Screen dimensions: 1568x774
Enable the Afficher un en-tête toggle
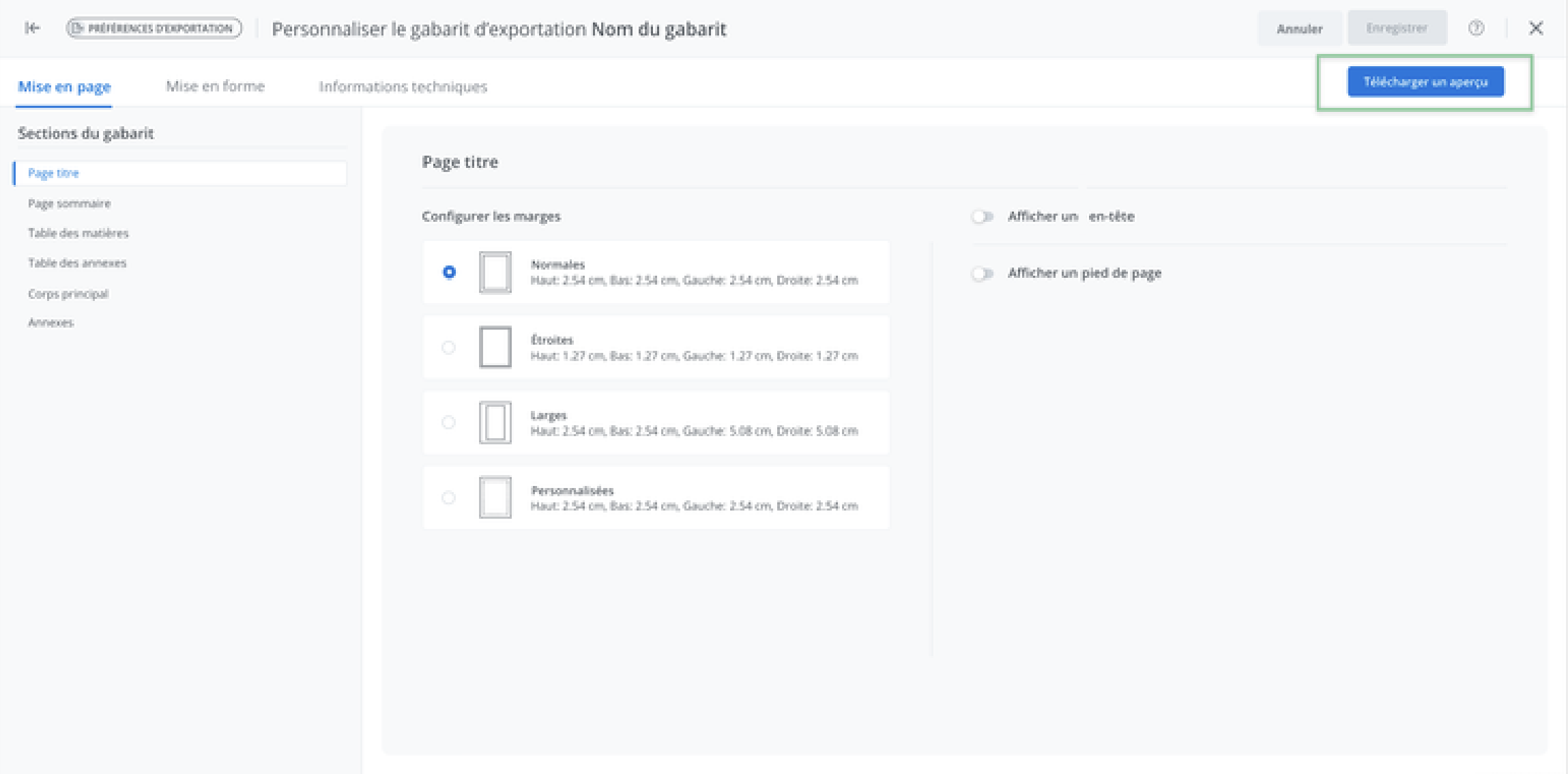click(982, 217)
